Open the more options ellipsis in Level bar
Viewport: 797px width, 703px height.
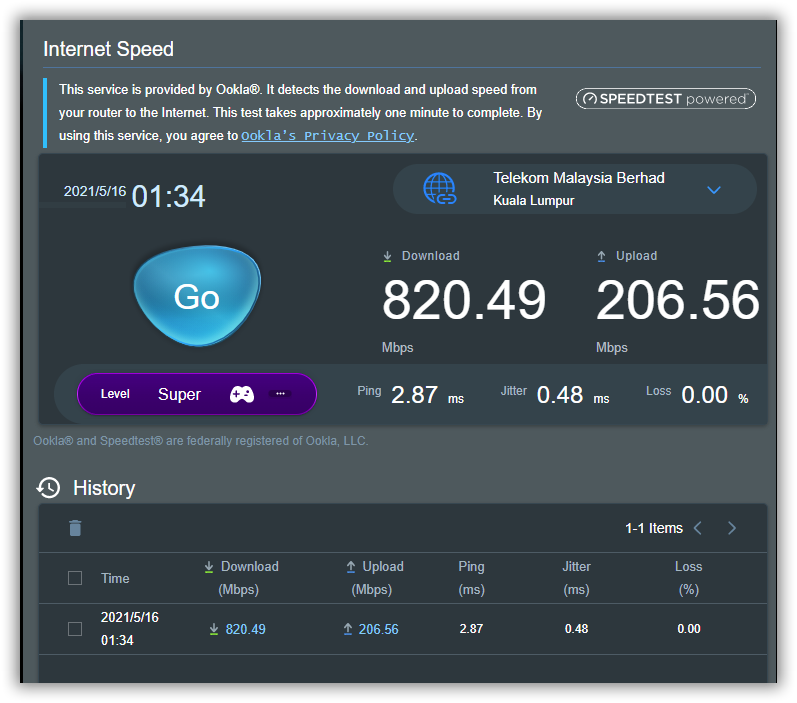click(x=280, y=394)
